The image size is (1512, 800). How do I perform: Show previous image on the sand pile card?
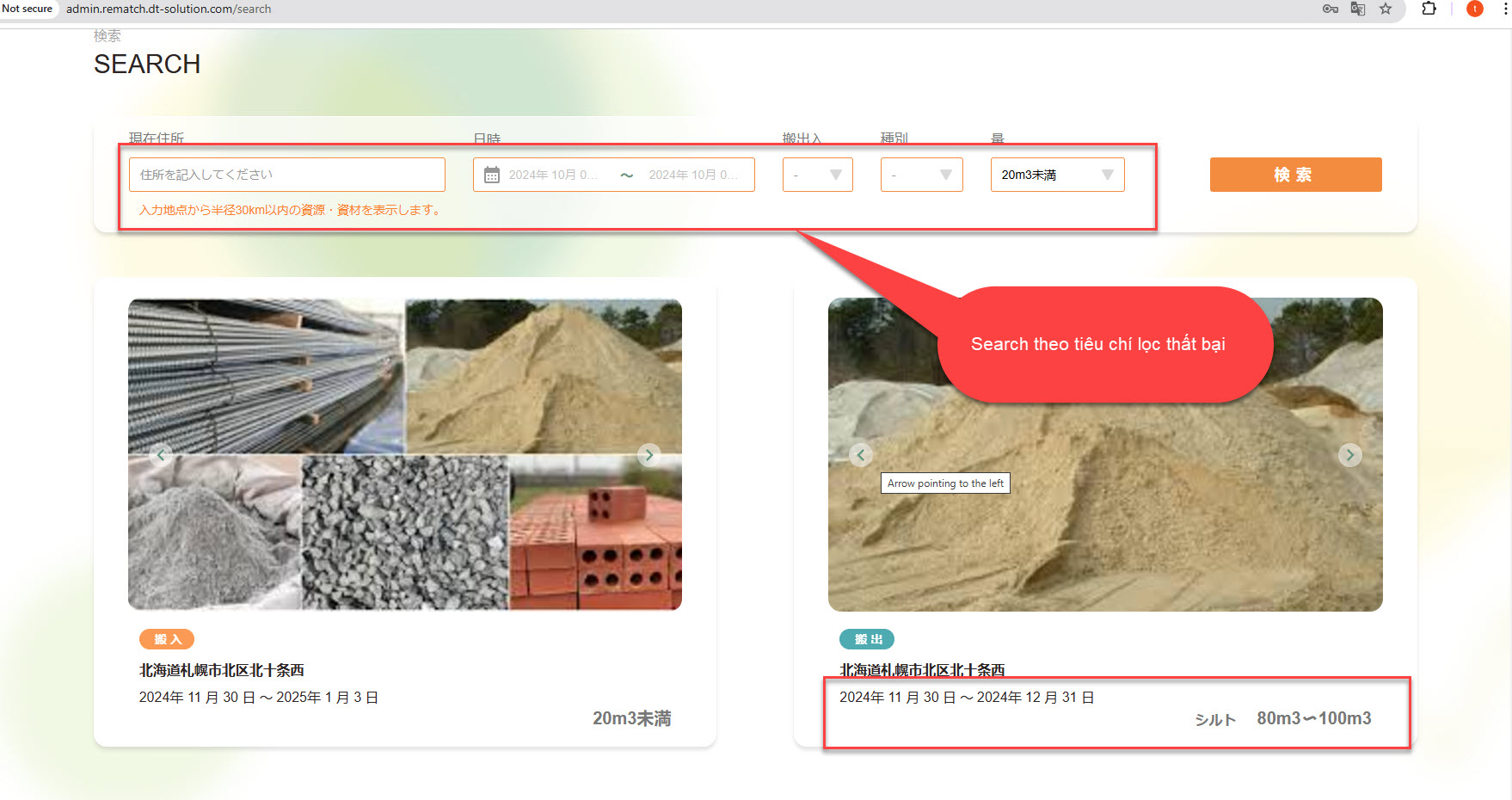coord(861,455)
